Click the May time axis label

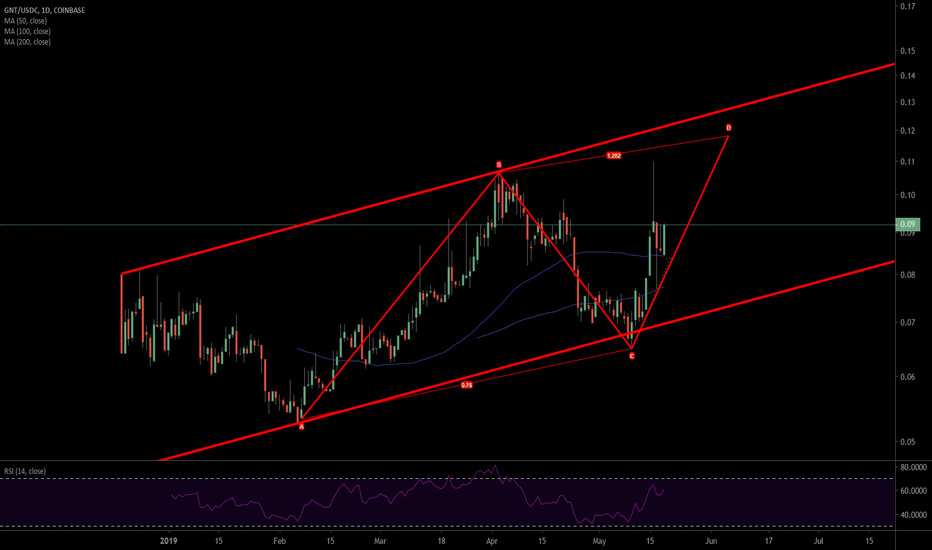click(599, 541)
